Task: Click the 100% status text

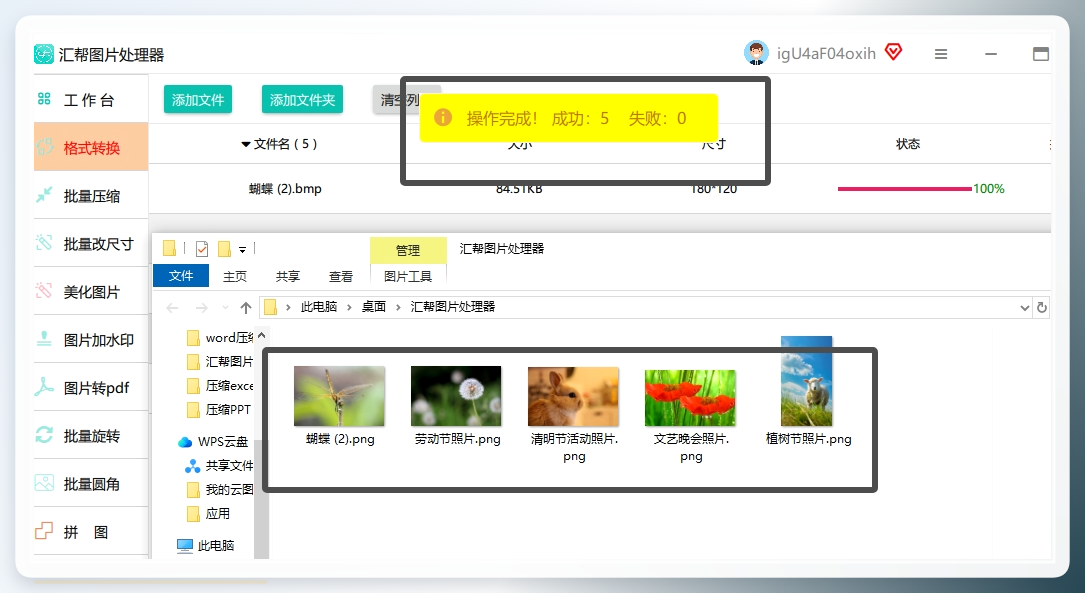Action: point(989,188)
